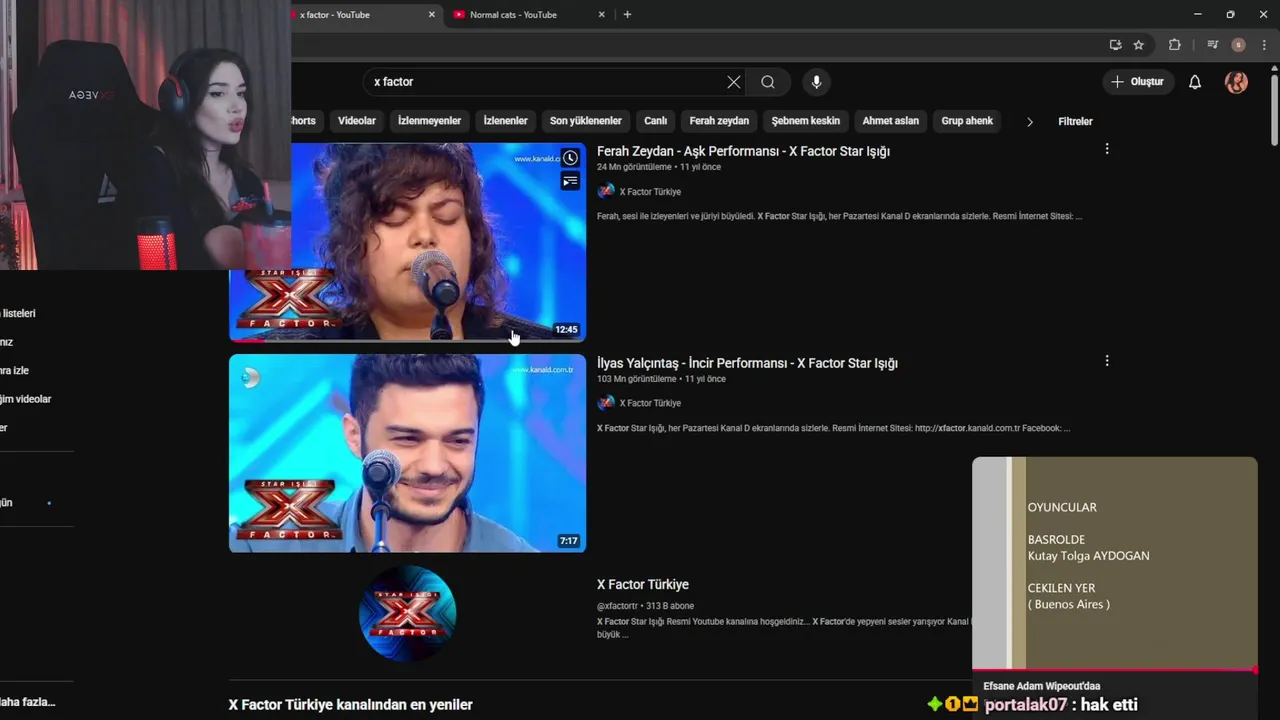Click the overlay video progress bar

tap(1114, 670)
